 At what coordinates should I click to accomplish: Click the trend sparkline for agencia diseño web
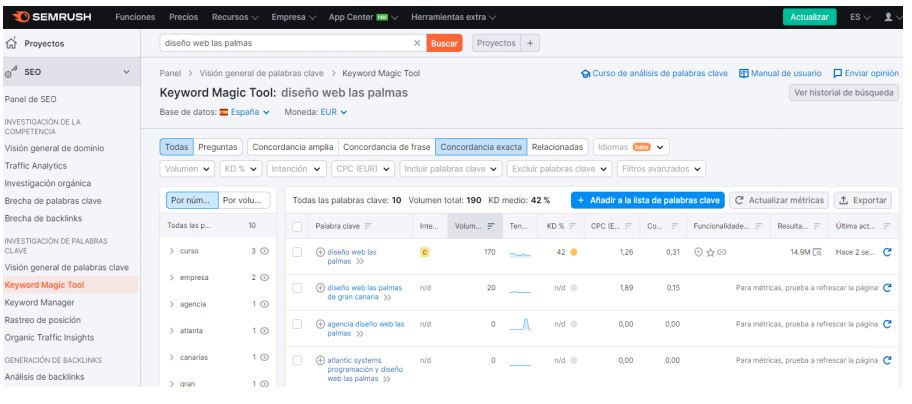coord(520,324)
